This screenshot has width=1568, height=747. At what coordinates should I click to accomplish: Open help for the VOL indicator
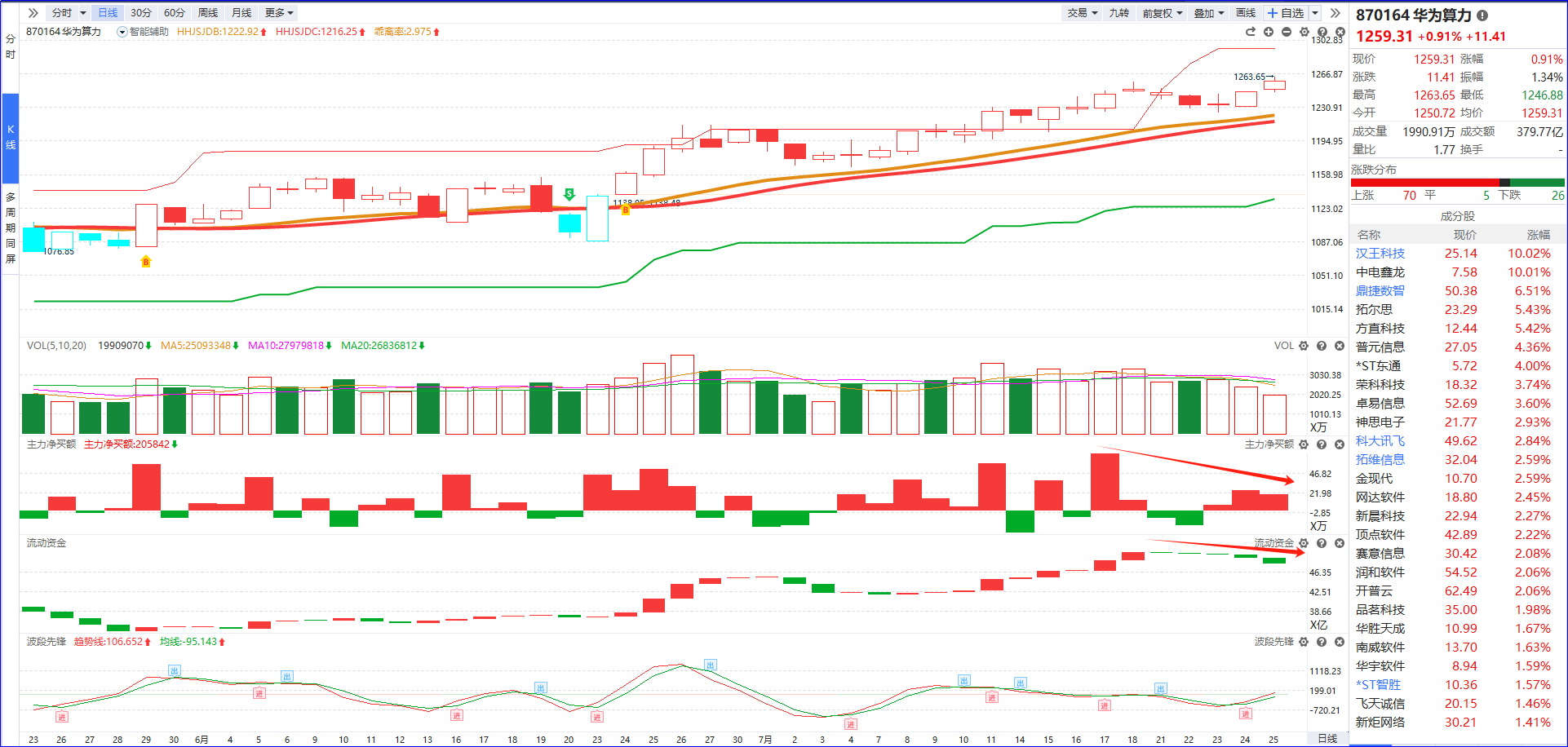pos(1322,346)
